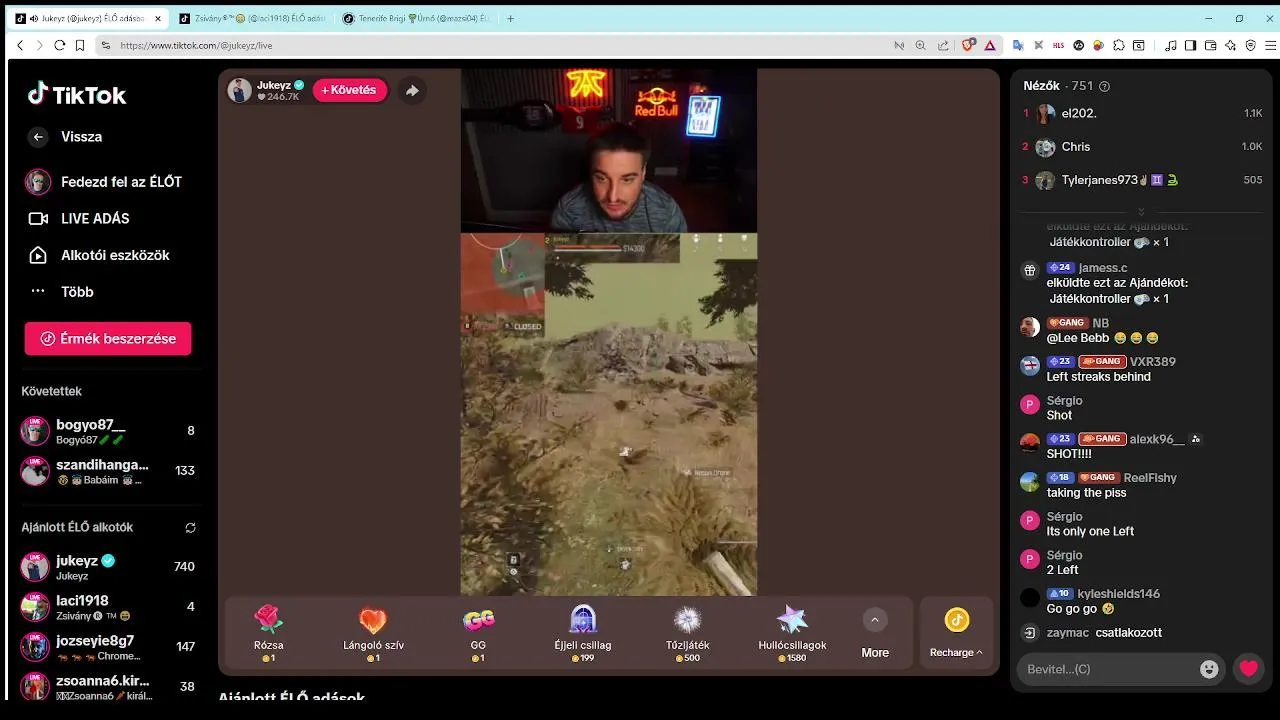
Task: Open a new browser tab
Action: 511,18
